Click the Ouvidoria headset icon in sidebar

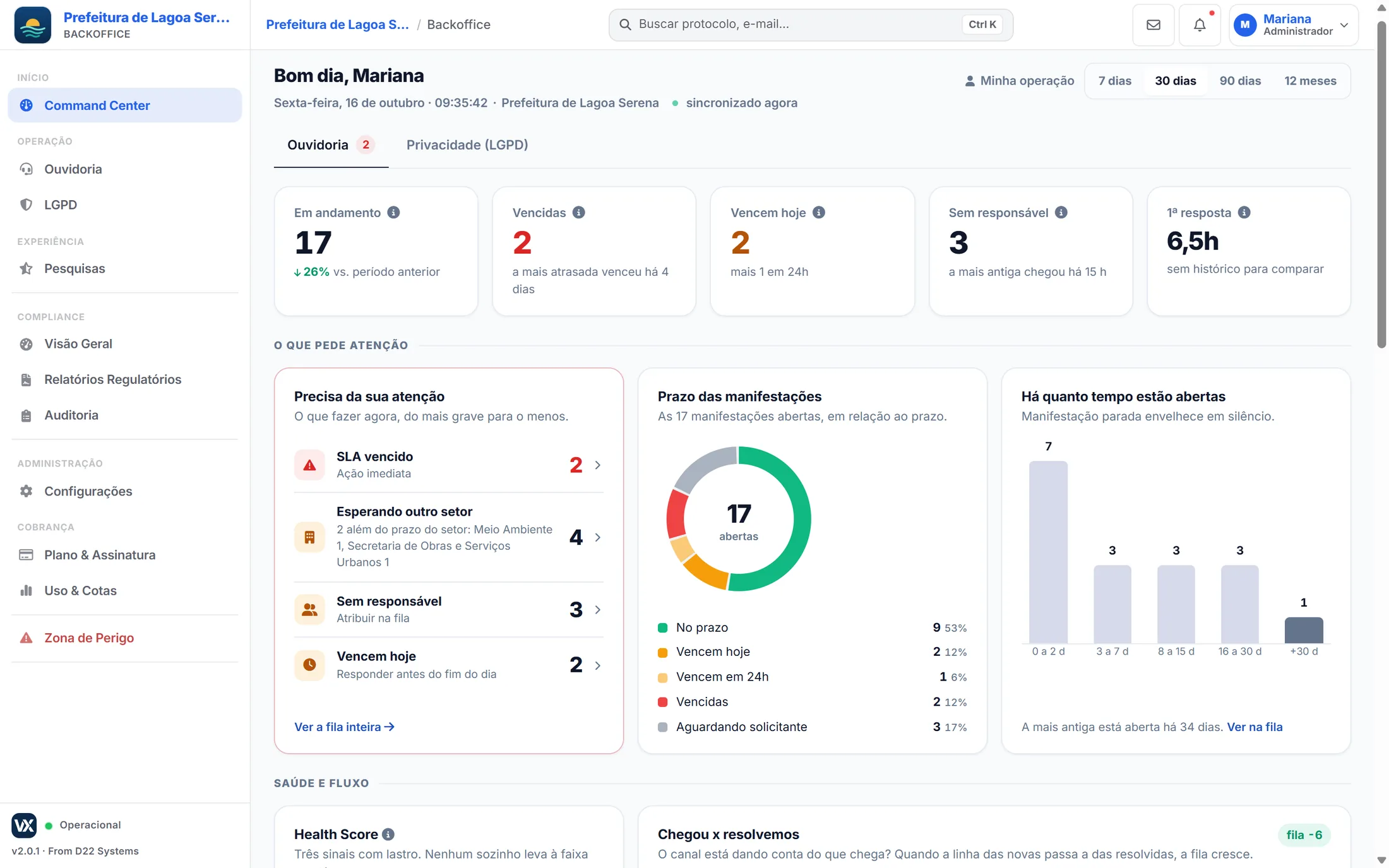tap(26, 169)
